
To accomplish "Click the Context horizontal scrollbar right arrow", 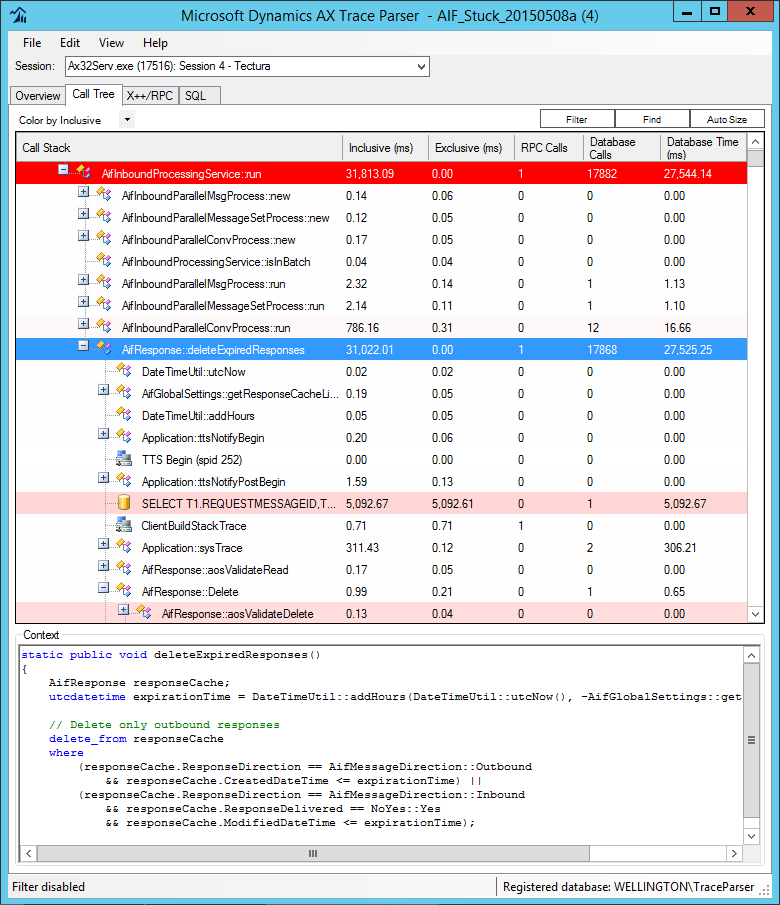I will (734, 853).
